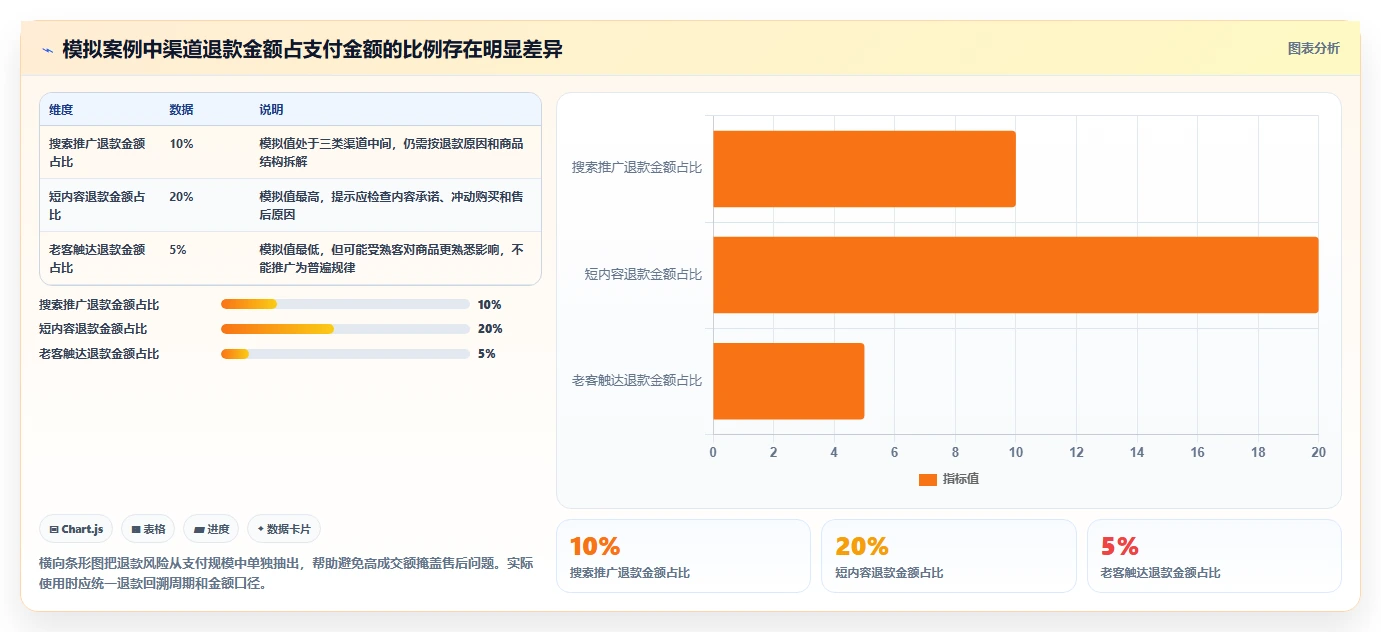Select the 进度 tag chip

point(211,529)
